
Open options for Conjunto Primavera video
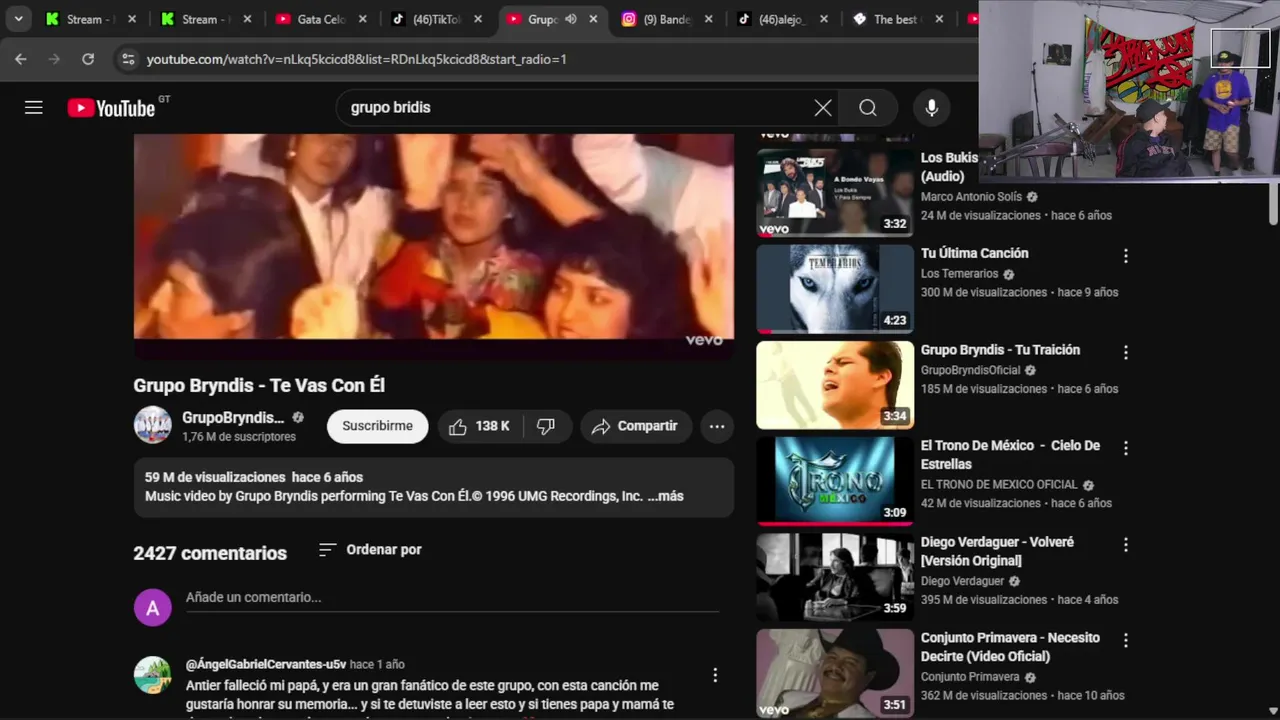1126,640
